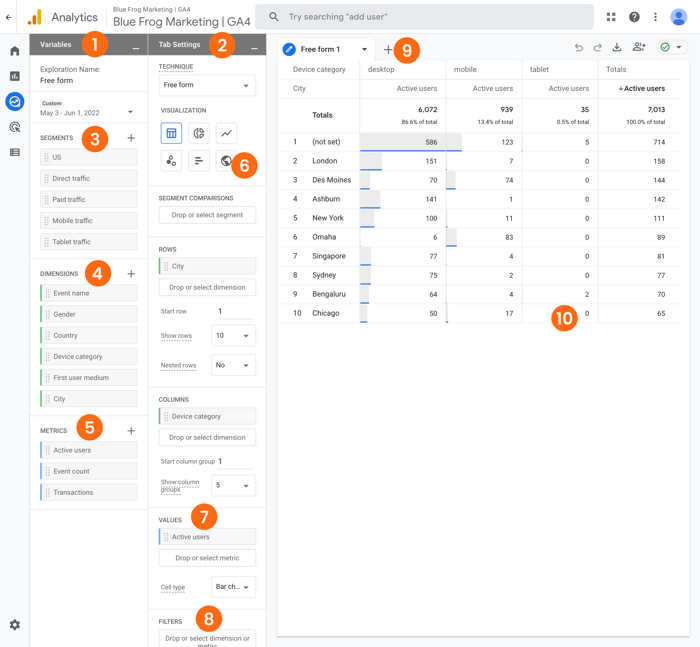Download the exploration data
The height and width of the screenshot is (647, 700).
(x=617, y=47)
